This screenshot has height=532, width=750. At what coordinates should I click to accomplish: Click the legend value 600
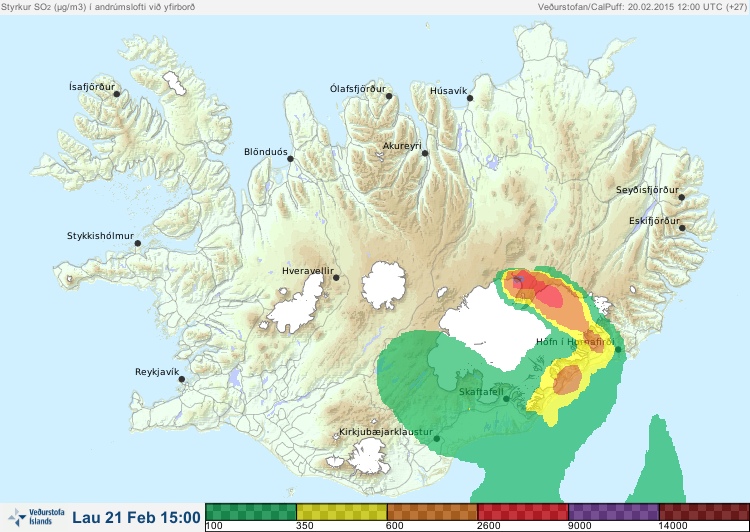[x=395, y=526]
